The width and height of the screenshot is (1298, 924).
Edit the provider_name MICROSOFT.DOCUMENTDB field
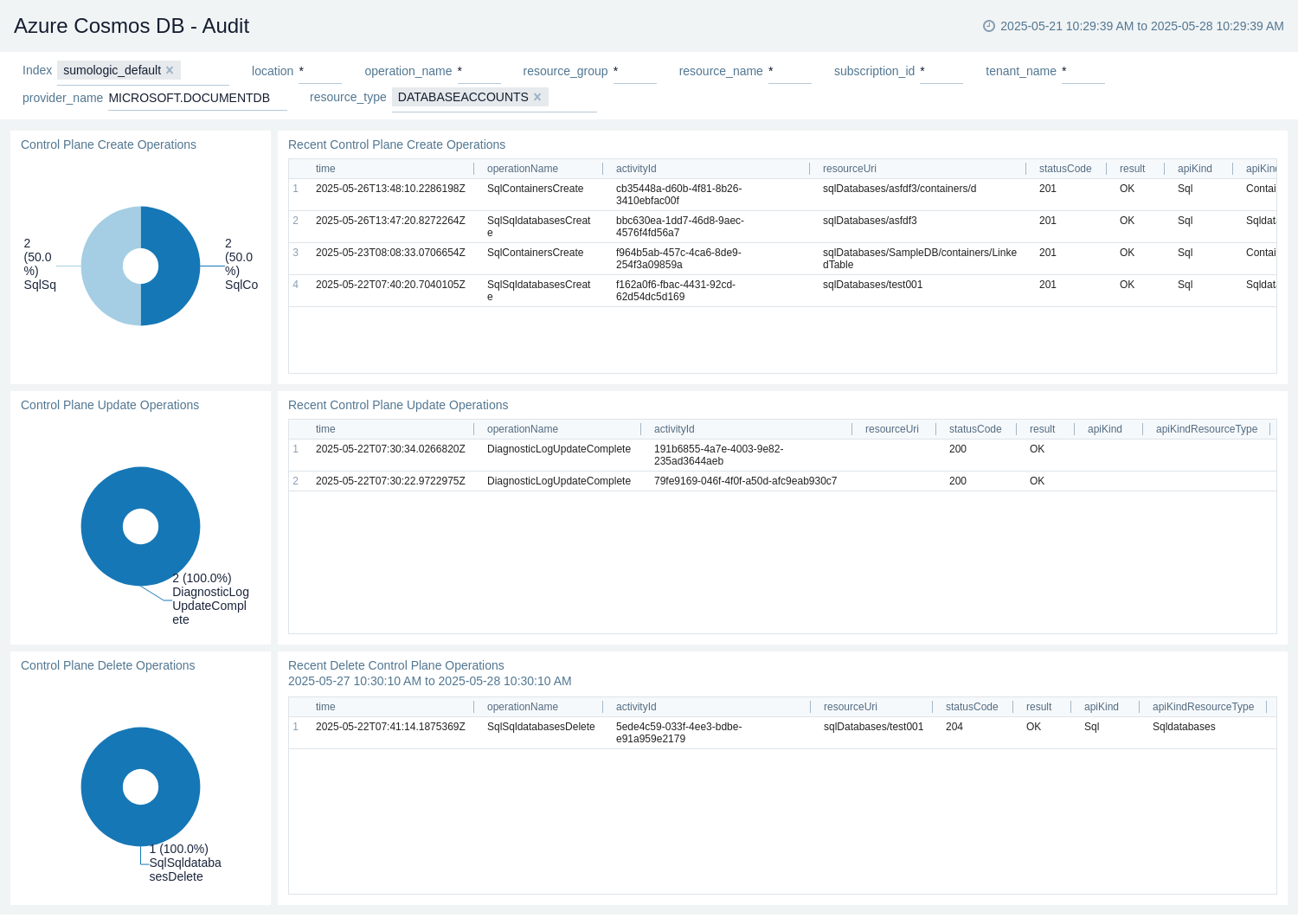pos(197,99)
